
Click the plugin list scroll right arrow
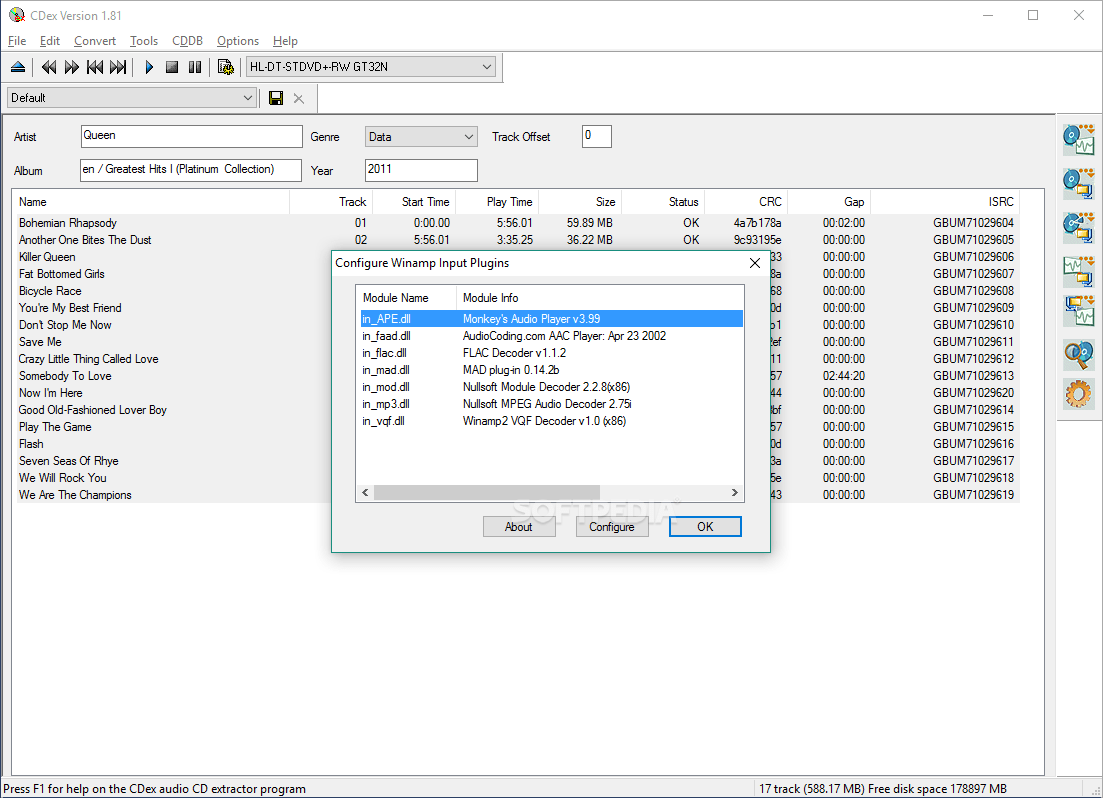pos(734,493)
